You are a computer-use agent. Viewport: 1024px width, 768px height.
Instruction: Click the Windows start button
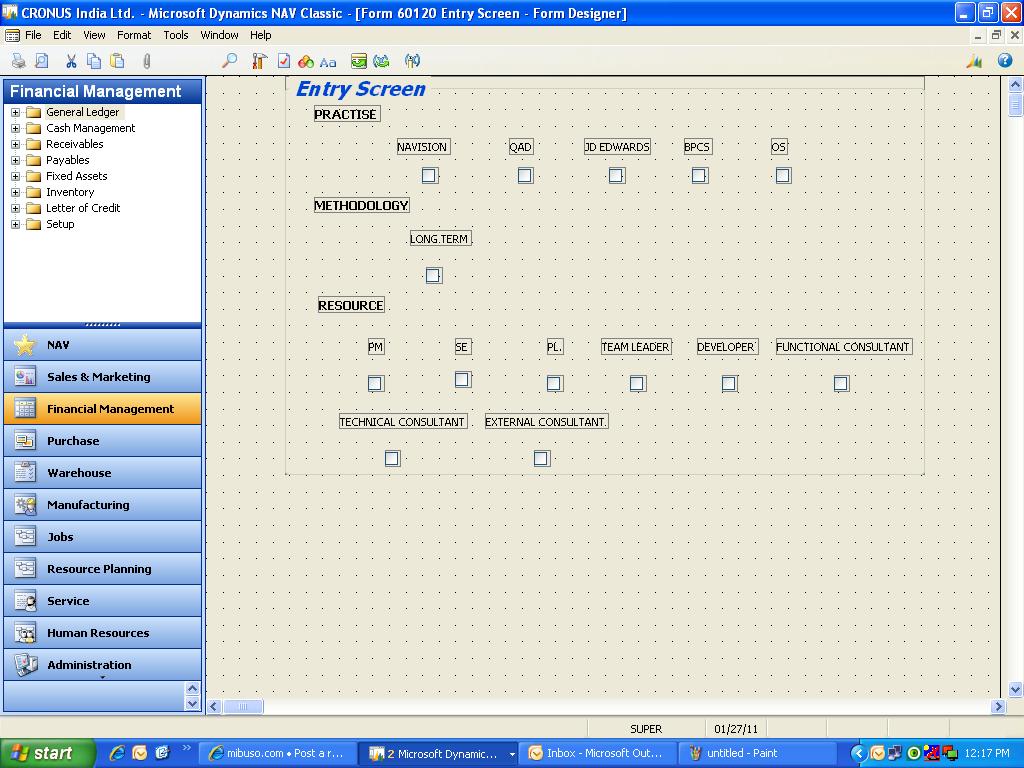coord(48,753)
